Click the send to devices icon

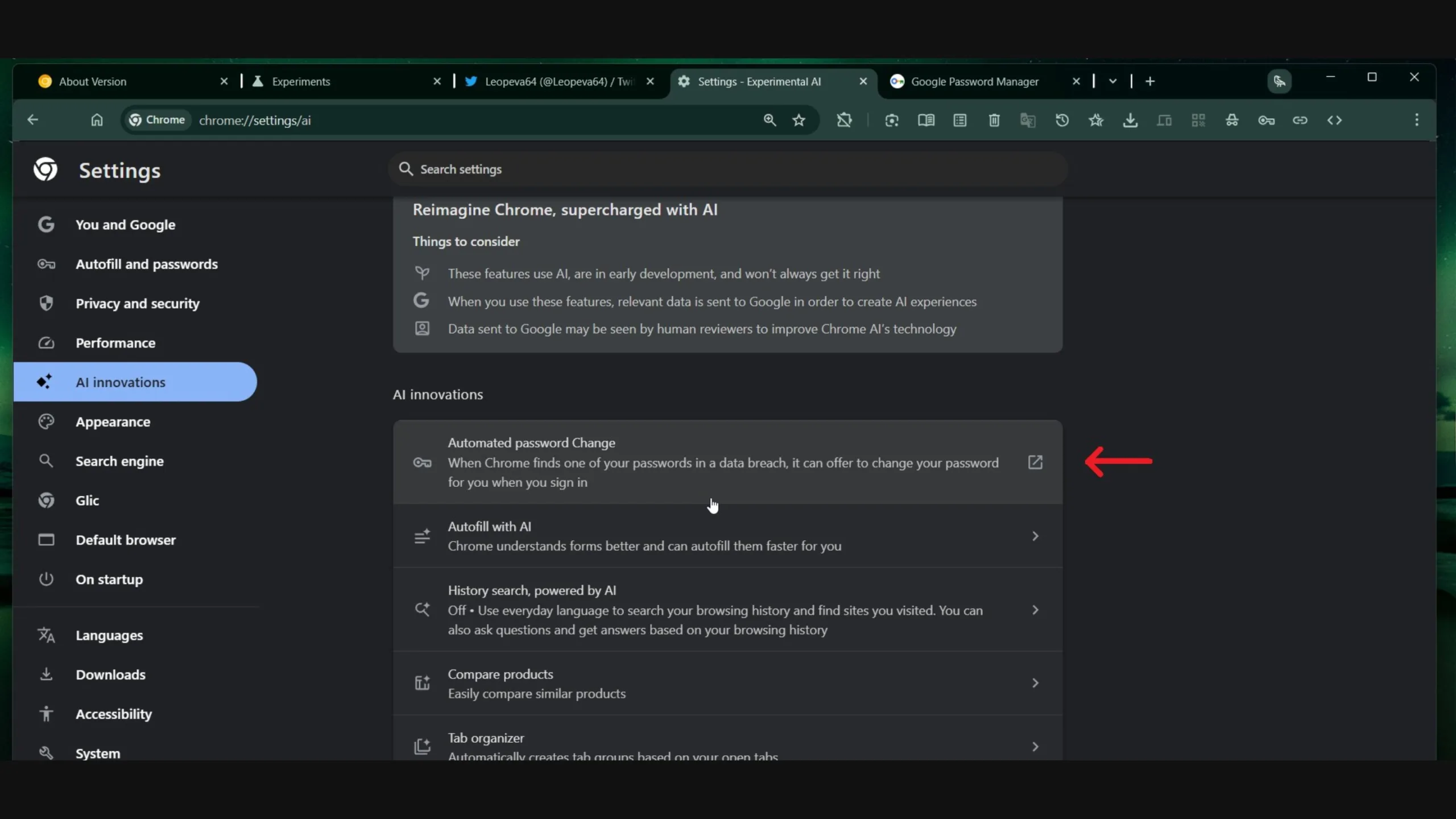pyautogui.click(x=1164, y=120)
